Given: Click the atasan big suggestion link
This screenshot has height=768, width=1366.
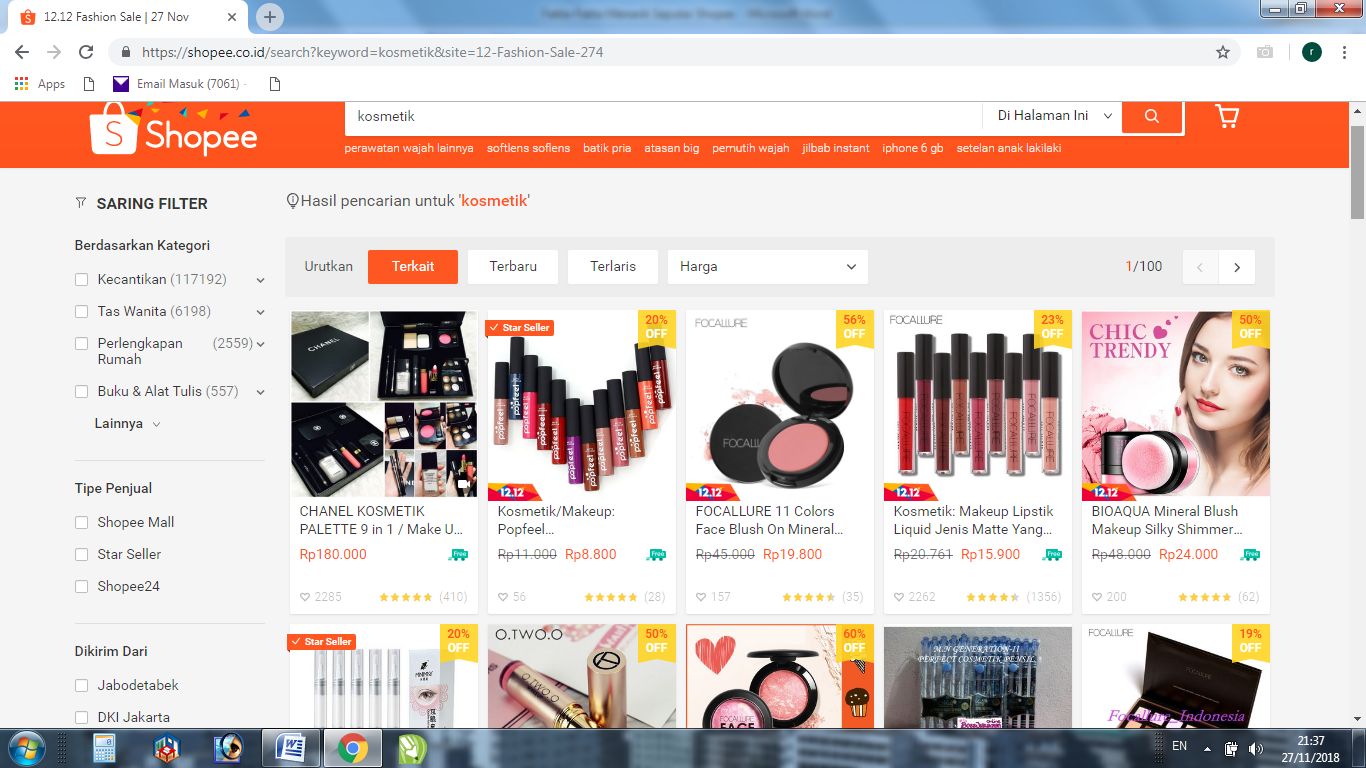Looking at the screenshot, I should (672, 148).
